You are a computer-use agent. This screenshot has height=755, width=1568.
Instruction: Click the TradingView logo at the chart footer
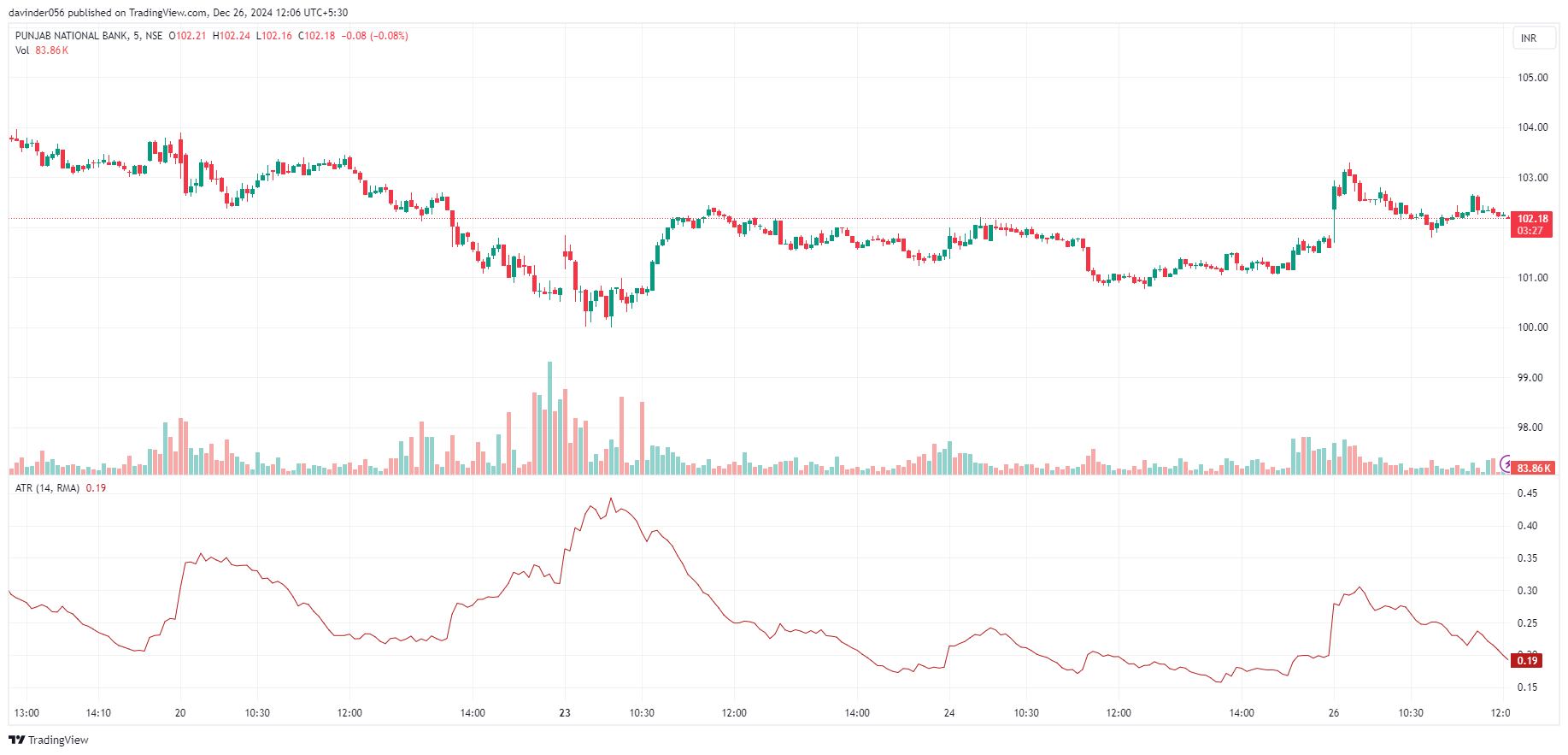point(49,740)
